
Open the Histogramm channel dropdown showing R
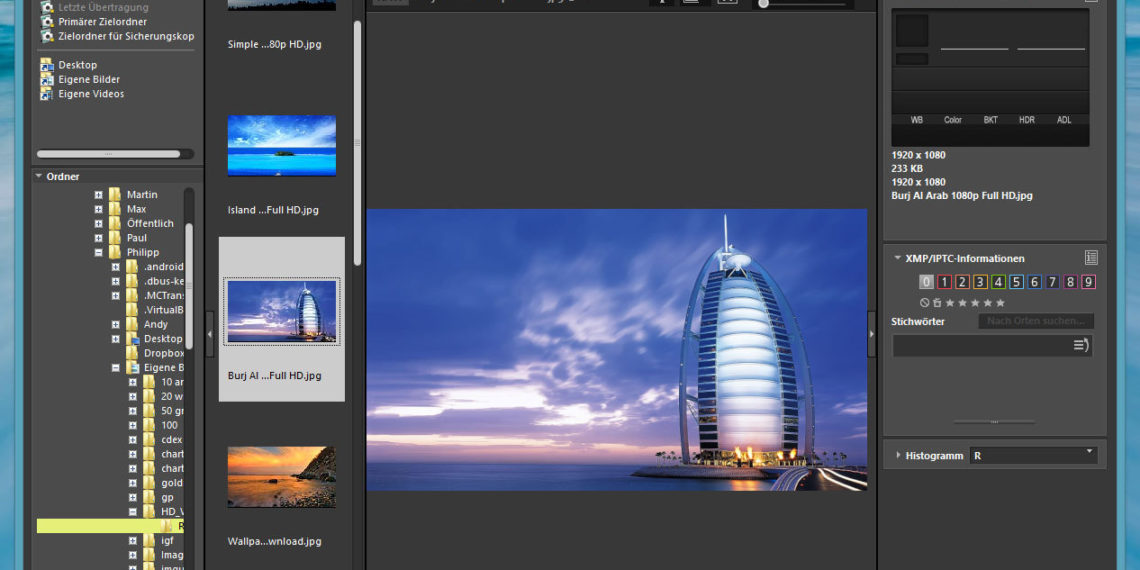1033,456
